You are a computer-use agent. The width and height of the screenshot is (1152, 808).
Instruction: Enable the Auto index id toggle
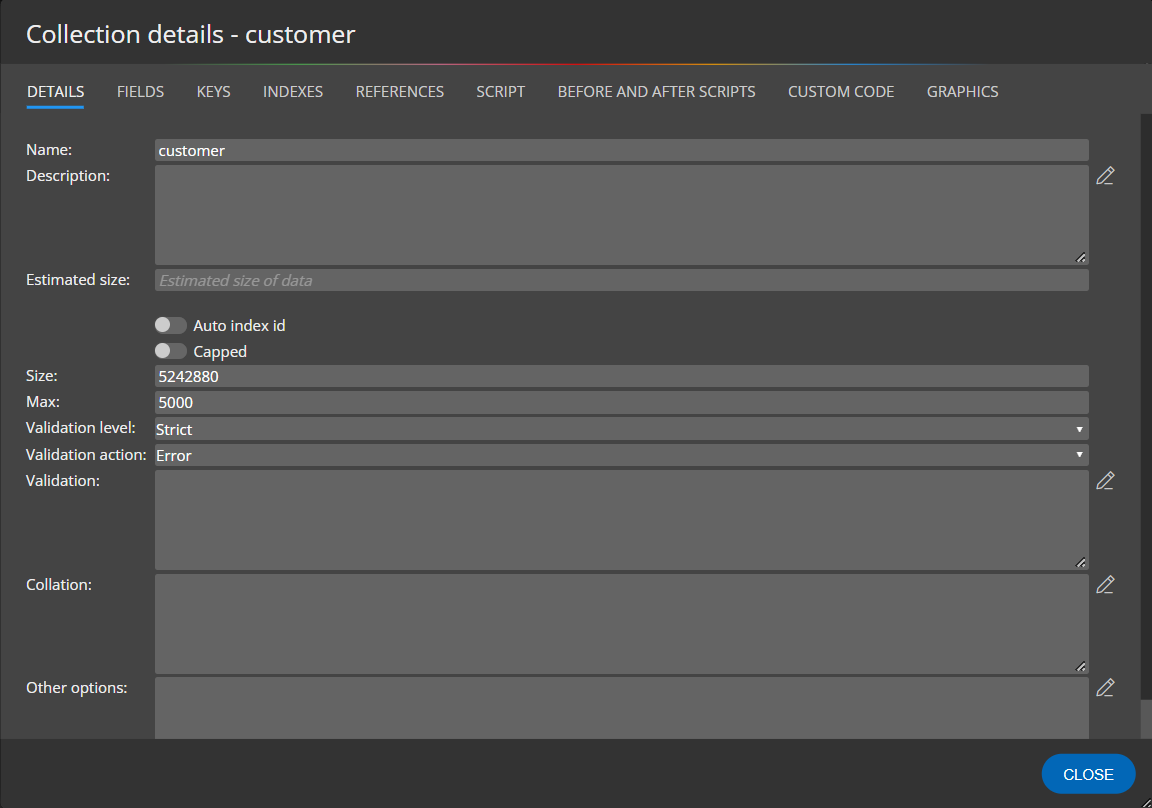click(171, 326)
